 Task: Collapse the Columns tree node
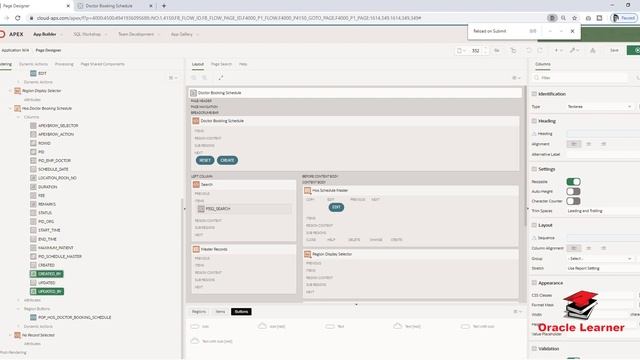pos(18,117)
